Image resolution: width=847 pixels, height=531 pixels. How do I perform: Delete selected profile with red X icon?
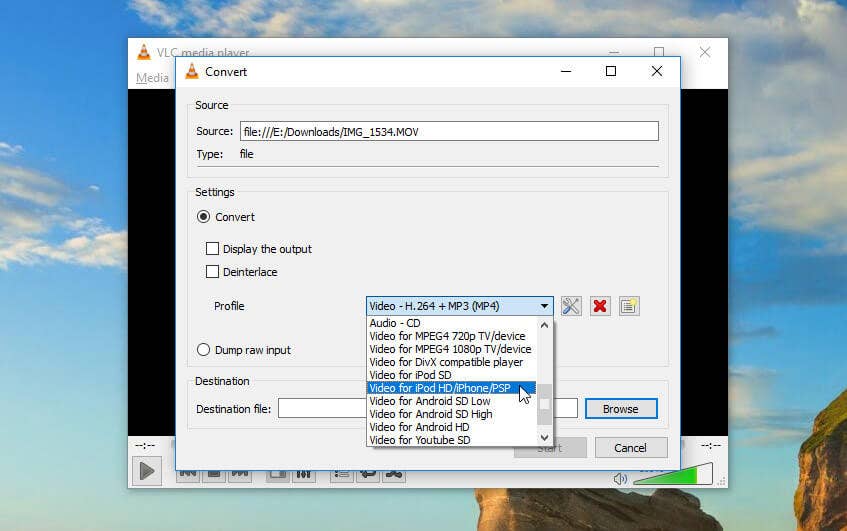coord(600,306)
